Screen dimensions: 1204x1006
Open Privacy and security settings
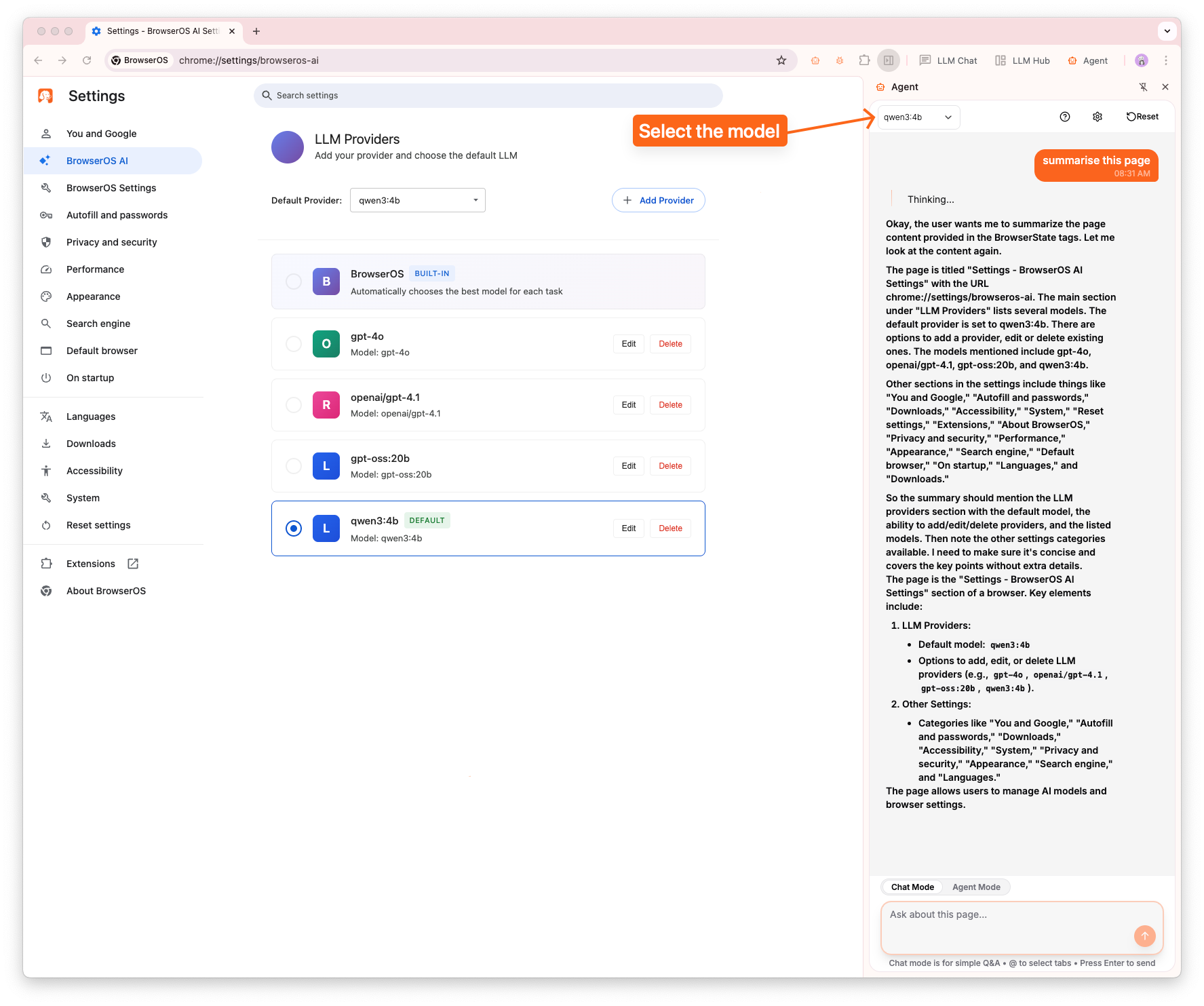click(113, 242)
